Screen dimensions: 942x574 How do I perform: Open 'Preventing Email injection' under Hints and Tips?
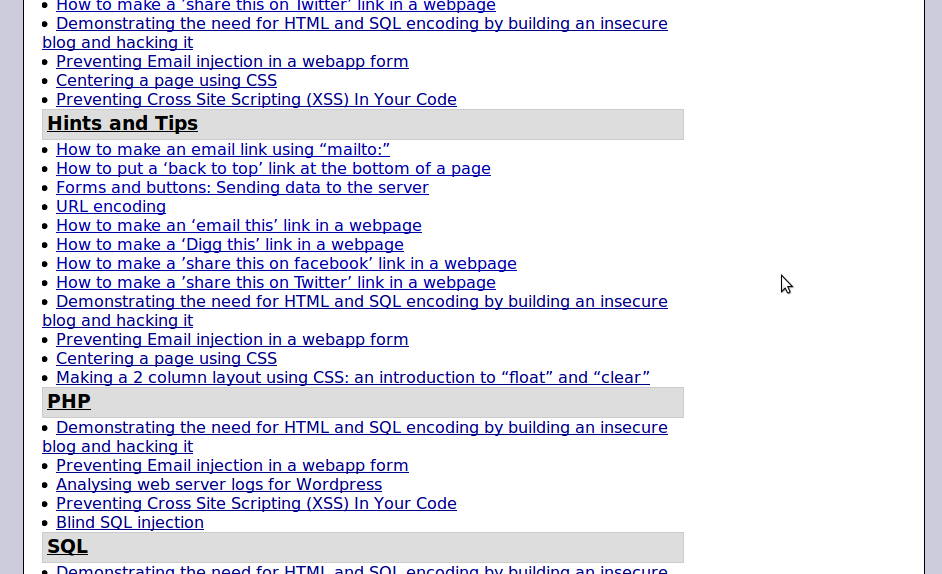tap(232, 340)
